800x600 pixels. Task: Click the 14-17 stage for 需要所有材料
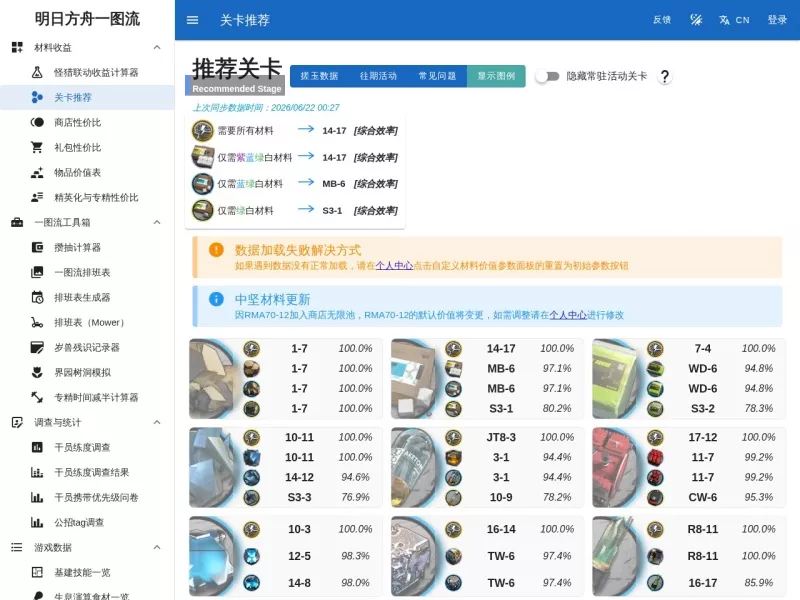tap(334, 131)
